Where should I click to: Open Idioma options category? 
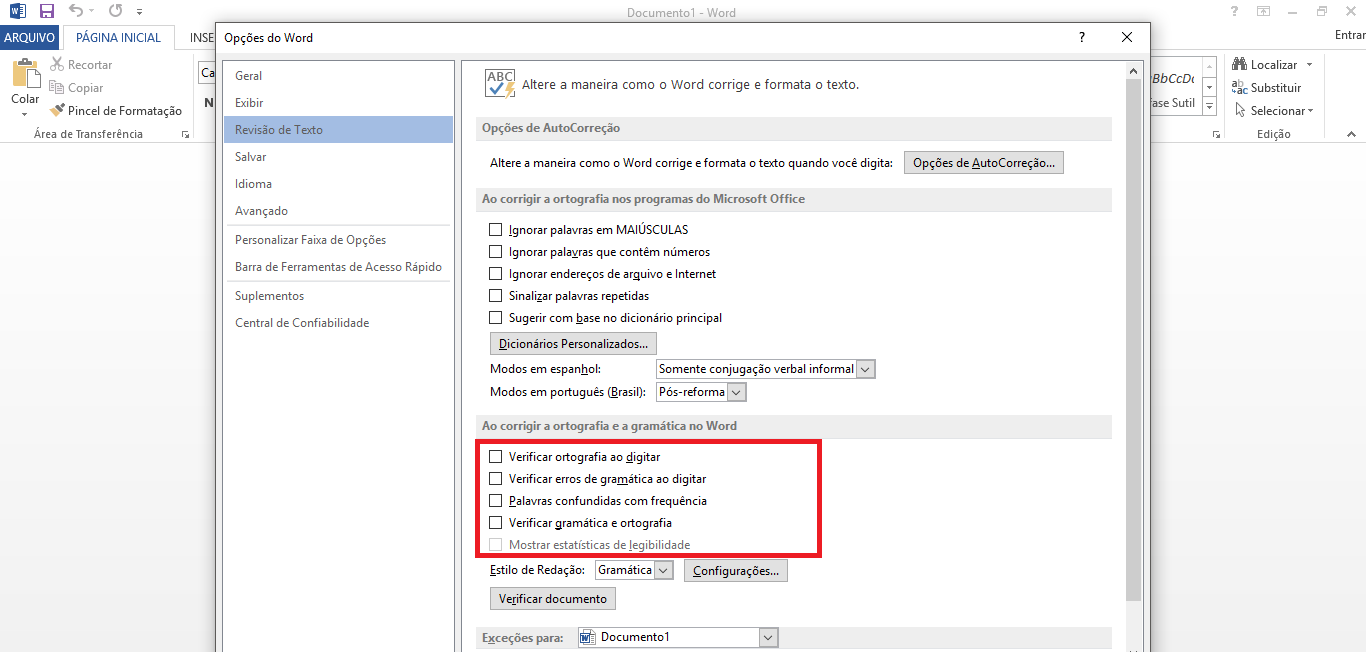pyautogui.click(x=339, y=184)
